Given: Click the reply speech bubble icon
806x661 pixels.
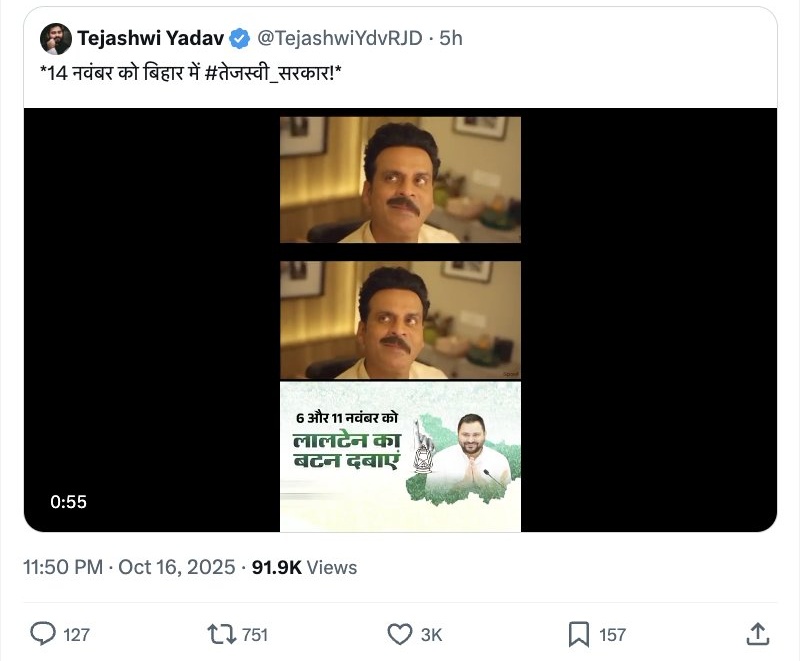Looking at the screenshot, I should [x=43, y=634].
